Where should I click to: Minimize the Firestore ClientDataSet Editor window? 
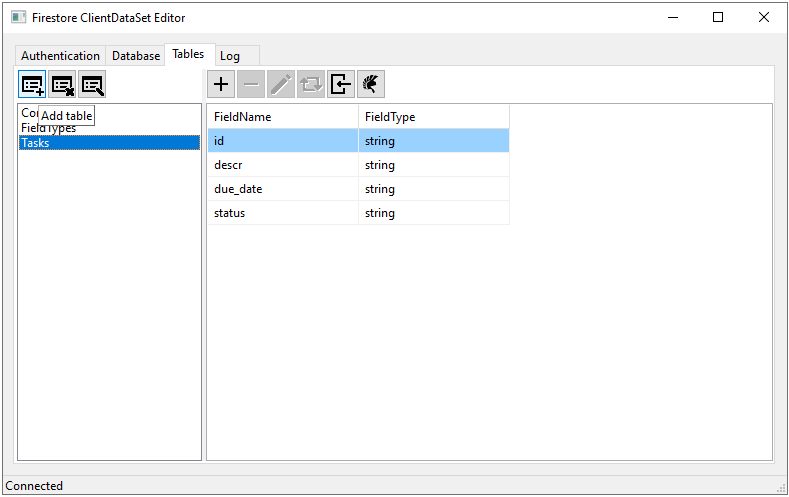[x=673, y=18]
